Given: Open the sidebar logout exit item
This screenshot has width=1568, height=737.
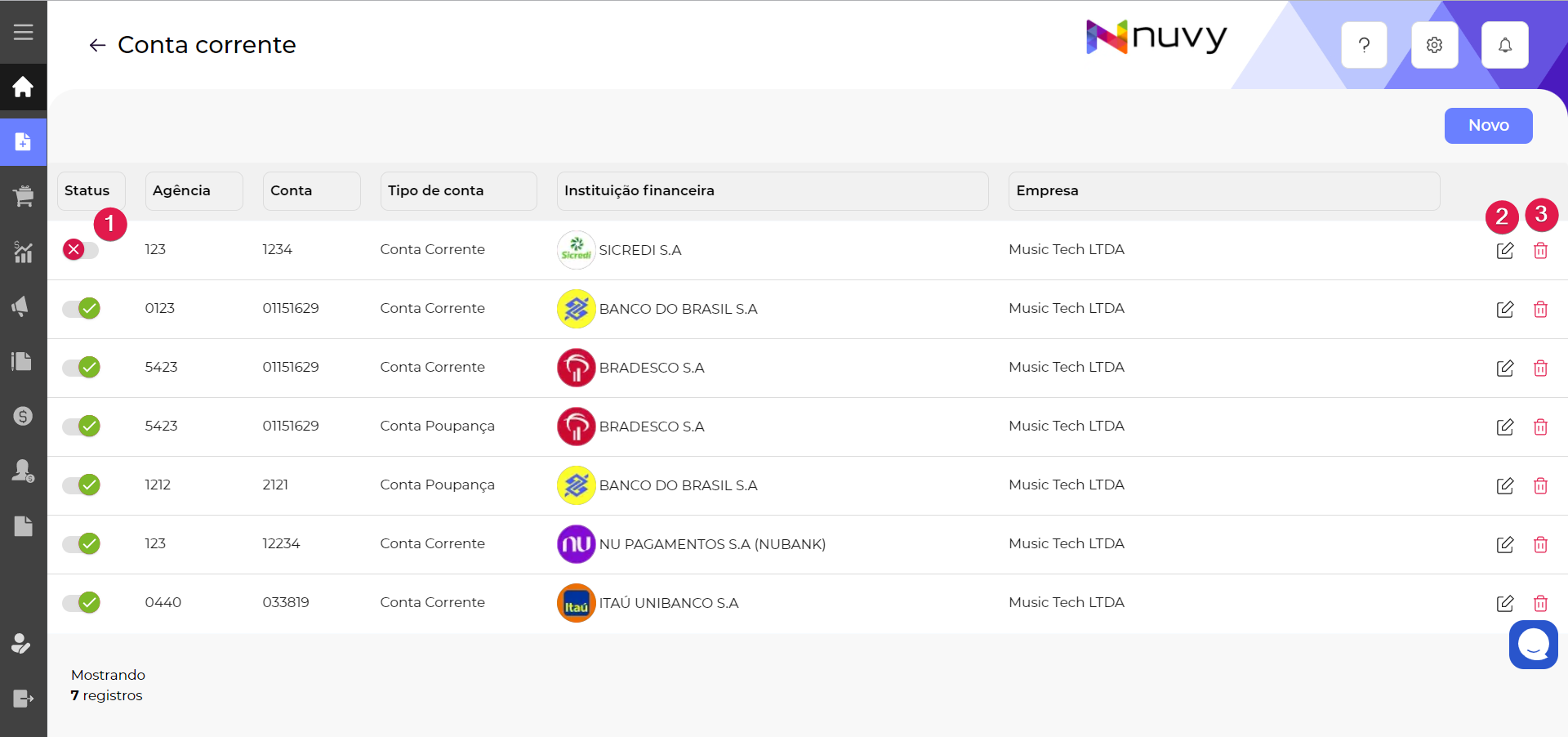Looking at the screenshot, I should point(23,699).
